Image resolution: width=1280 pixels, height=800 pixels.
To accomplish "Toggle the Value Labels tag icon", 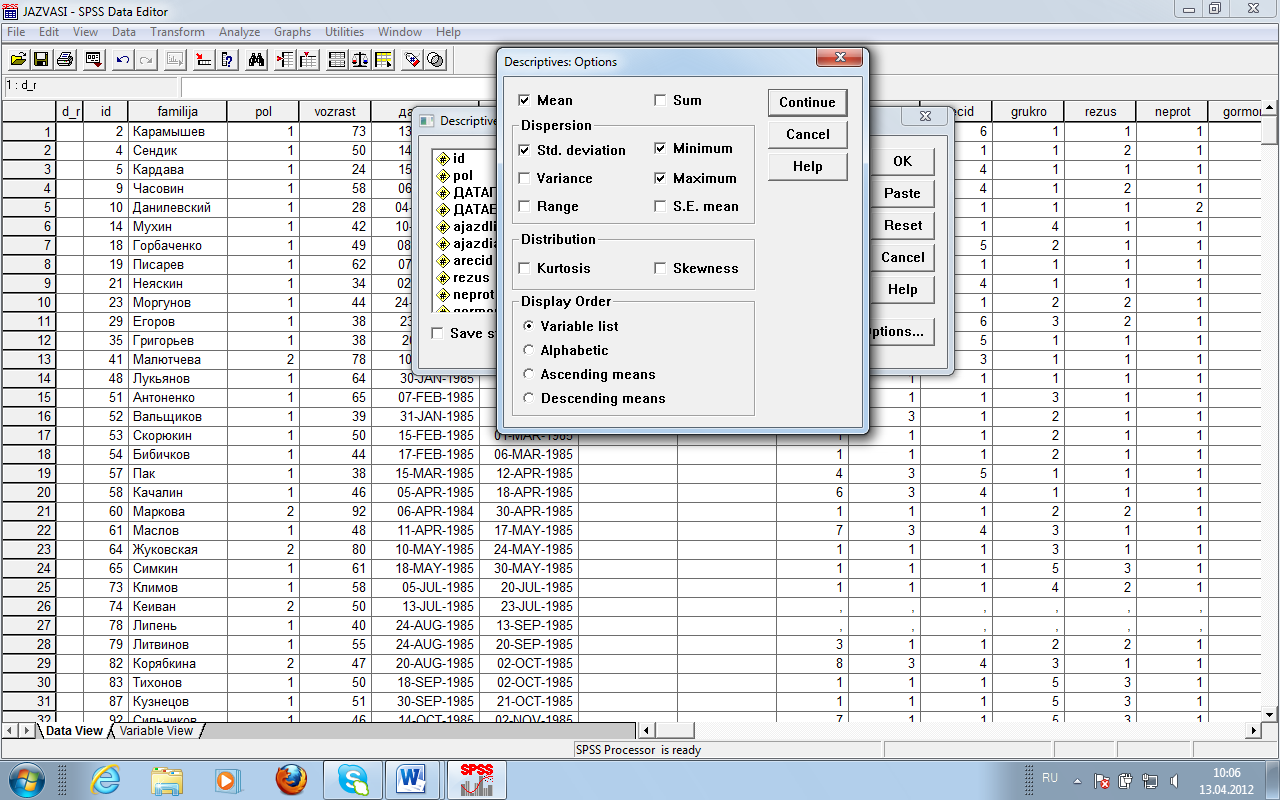I will click(412, 60).
